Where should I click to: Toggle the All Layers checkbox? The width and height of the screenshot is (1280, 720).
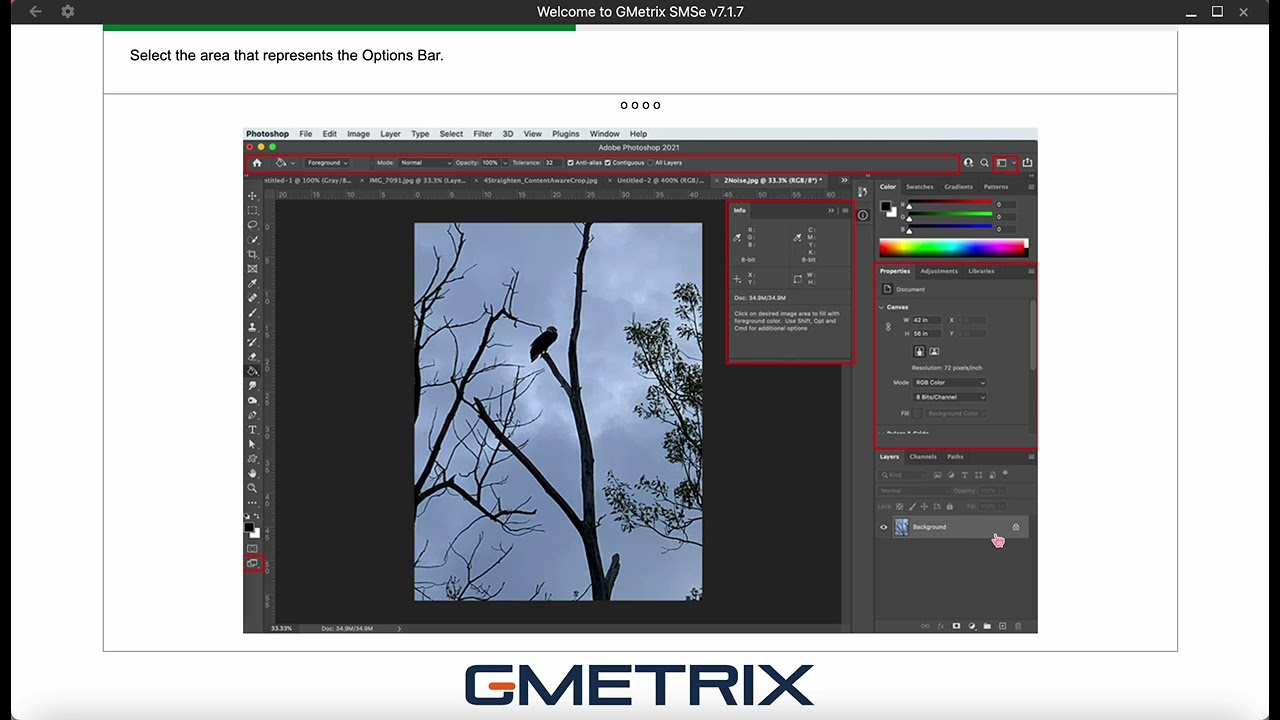tap(650, 163)
